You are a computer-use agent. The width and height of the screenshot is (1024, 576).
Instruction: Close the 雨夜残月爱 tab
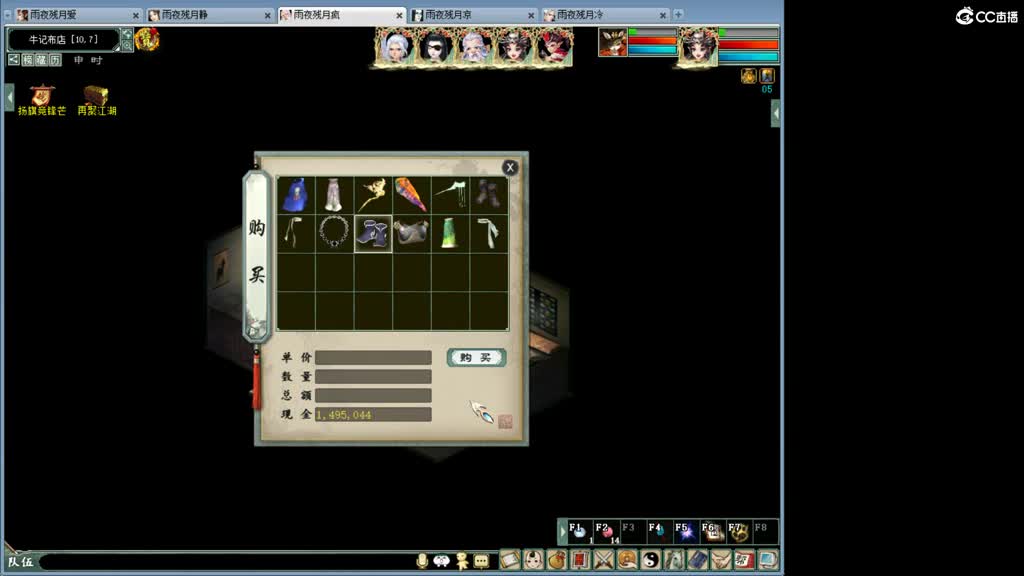click(x=136, y=15)
